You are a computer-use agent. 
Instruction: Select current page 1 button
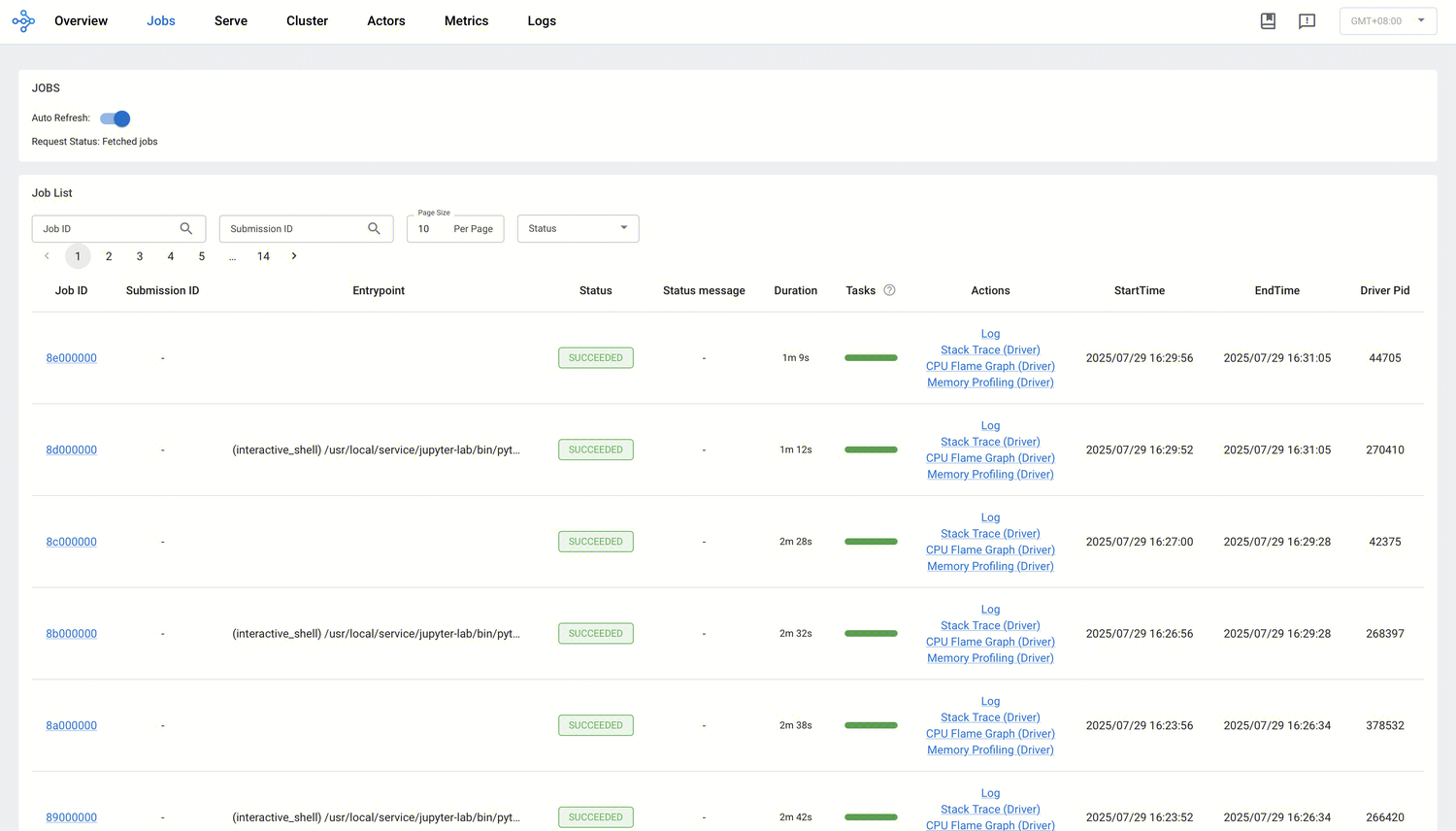(x=78, y=256)
